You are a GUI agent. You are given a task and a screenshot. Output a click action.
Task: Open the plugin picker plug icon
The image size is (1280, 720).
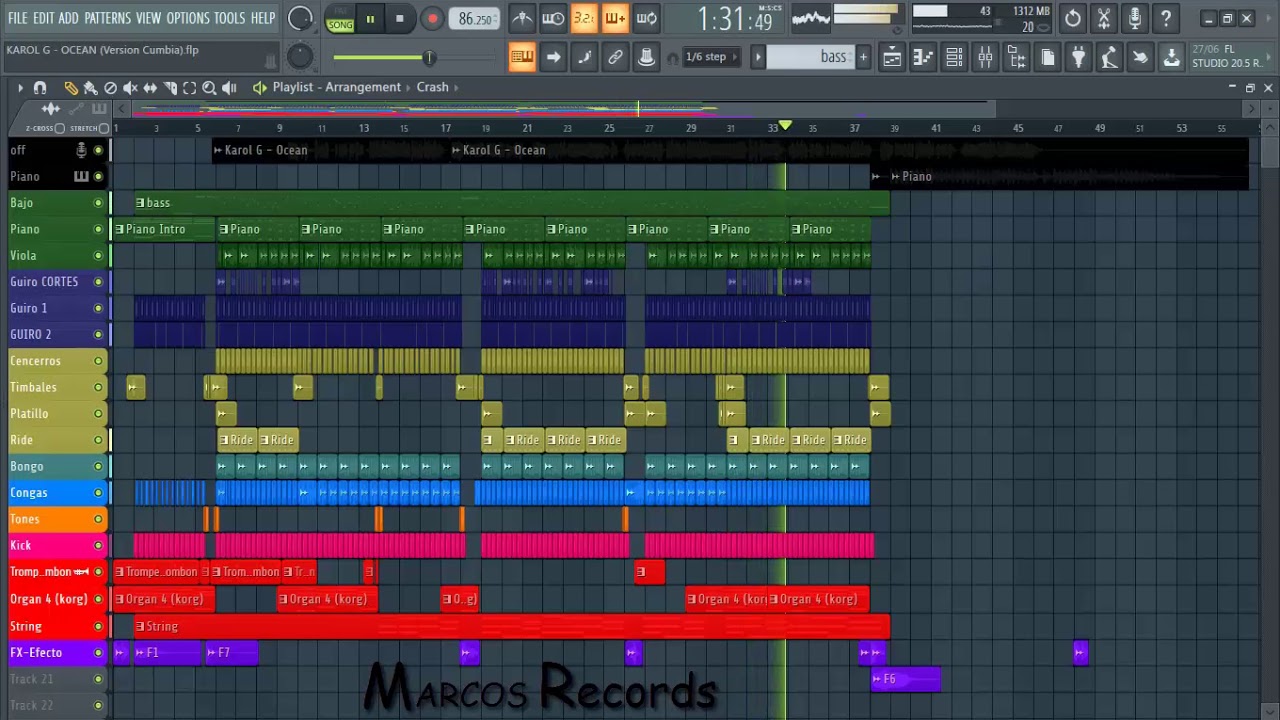[x=1078, y=57]
